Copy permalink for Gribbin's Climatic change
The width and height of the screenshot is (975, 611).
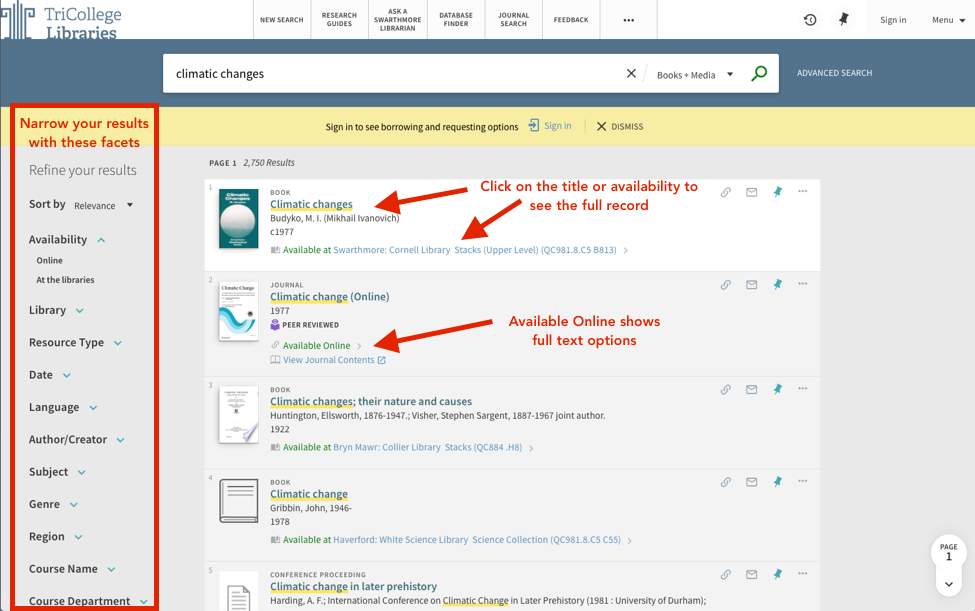pos(726,482)
